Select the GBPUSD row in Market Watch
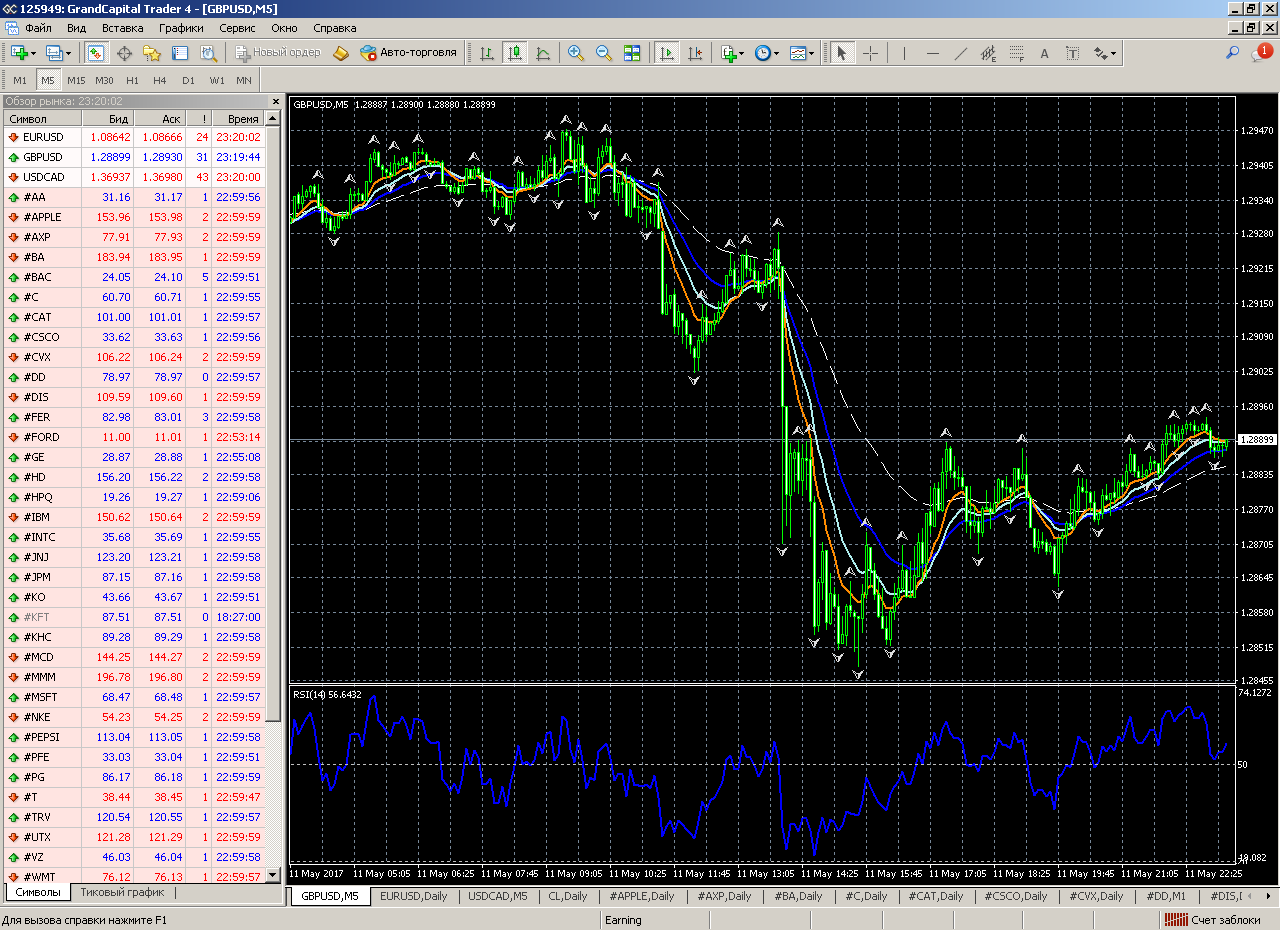This screenshot has width=1280, height=930. pos(134,157)
